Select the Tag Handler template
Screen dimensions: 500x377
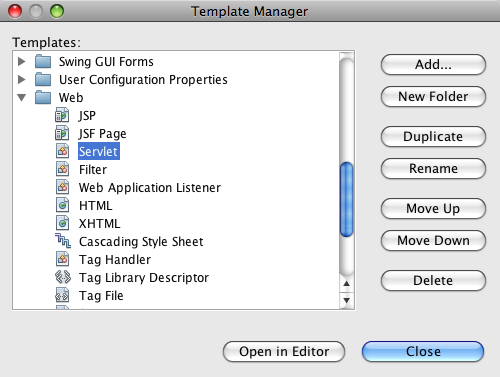[x=115, y=260]
